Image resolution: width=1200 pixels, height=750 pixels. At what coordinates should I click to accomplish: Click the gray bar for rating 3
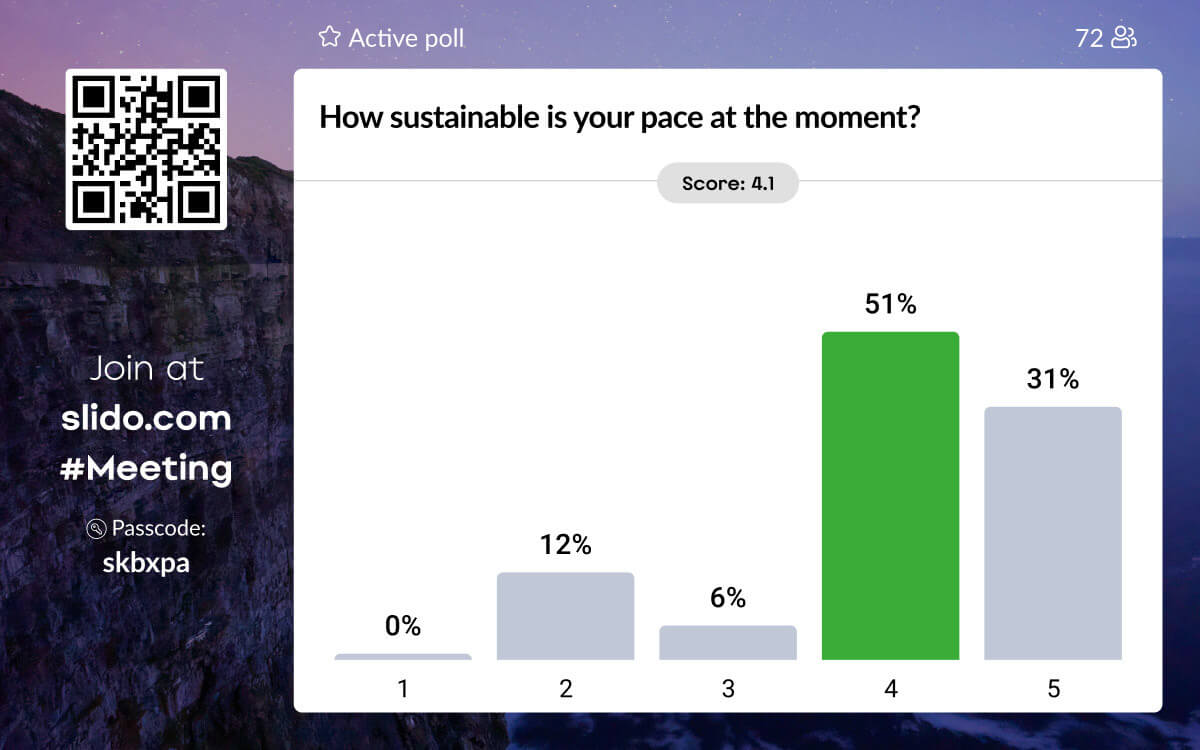pyautogui.click(x=728, y=642)
